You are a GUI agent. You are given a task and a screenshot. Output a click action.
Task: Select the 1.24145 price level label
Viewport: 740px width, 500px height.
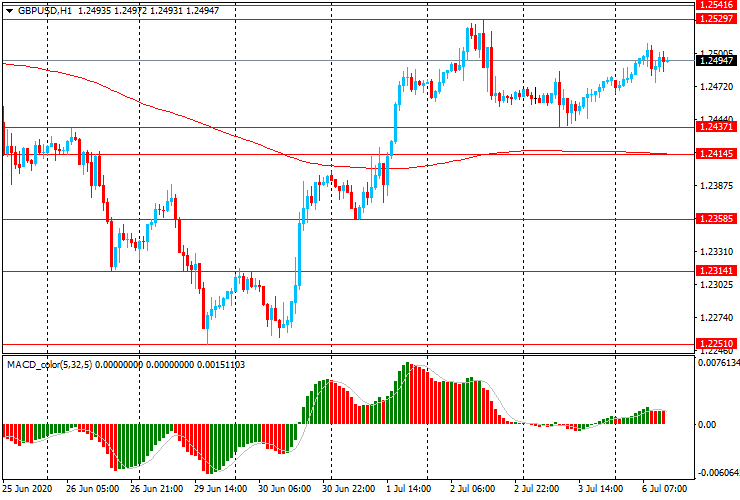716,153
